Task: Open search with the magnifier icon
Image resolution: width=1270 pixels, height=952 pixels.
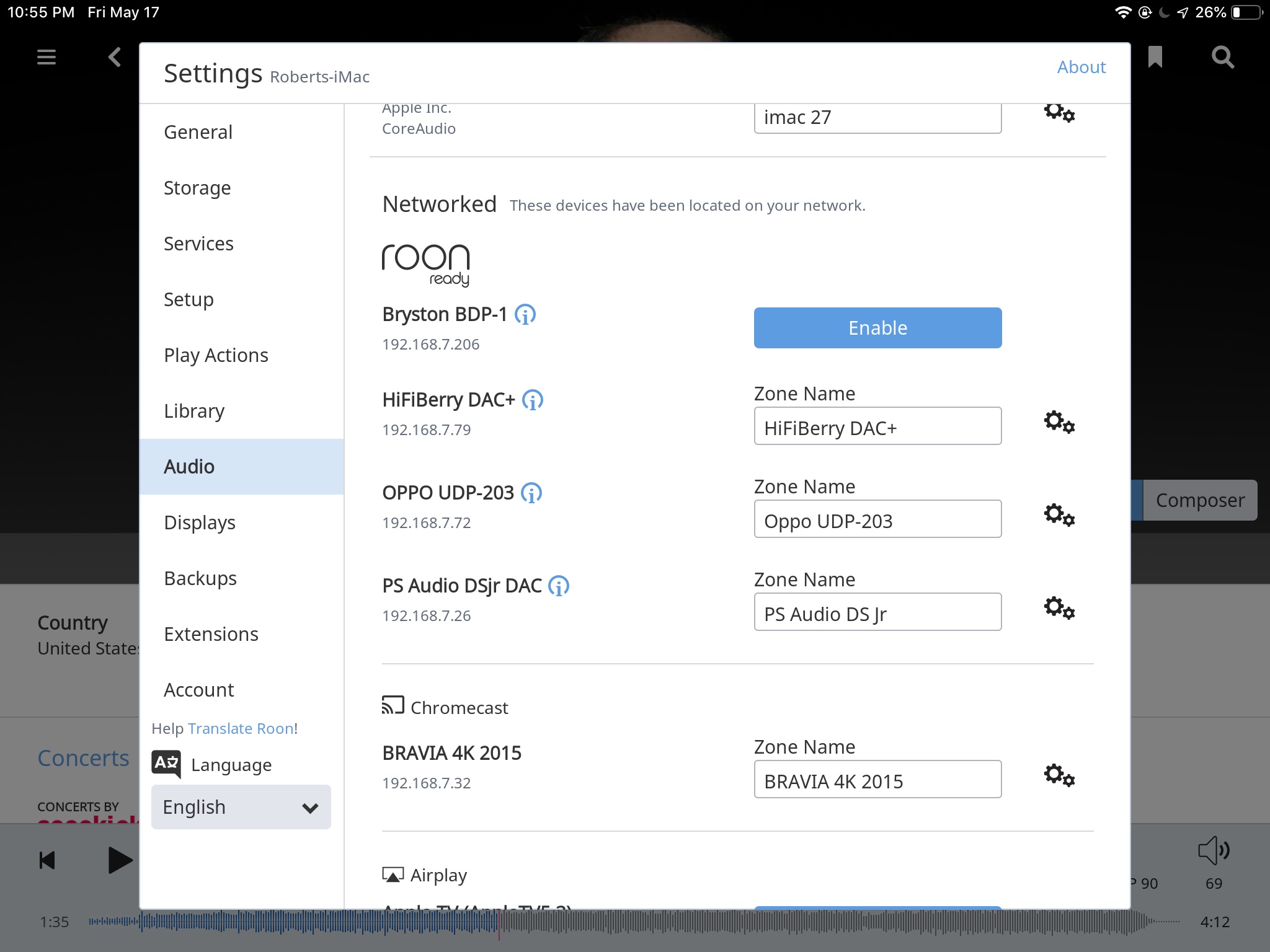Action: pyautogui.click(x=1223, y=57)
